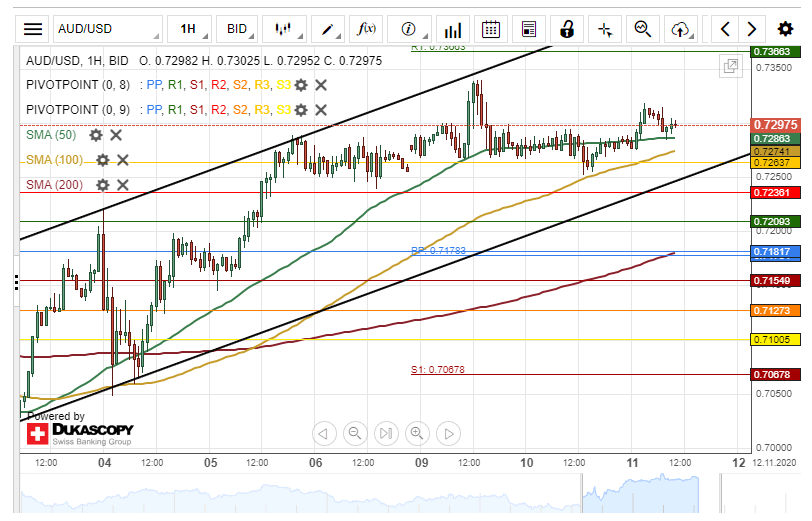812x521 pixels.
Task: Remove the SMA (200) indicator
Action: (x=122, y=184)
